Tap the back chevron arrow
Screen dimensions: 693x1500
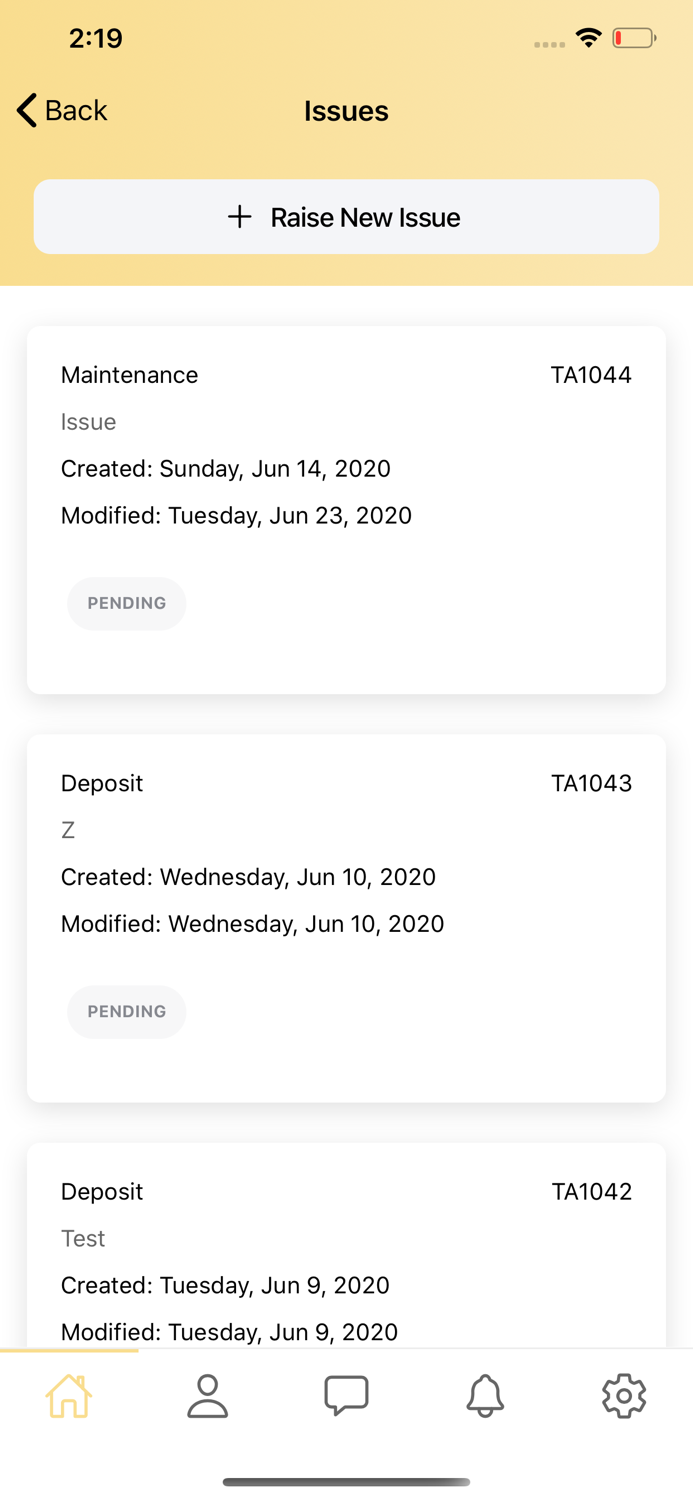[27, 110]
